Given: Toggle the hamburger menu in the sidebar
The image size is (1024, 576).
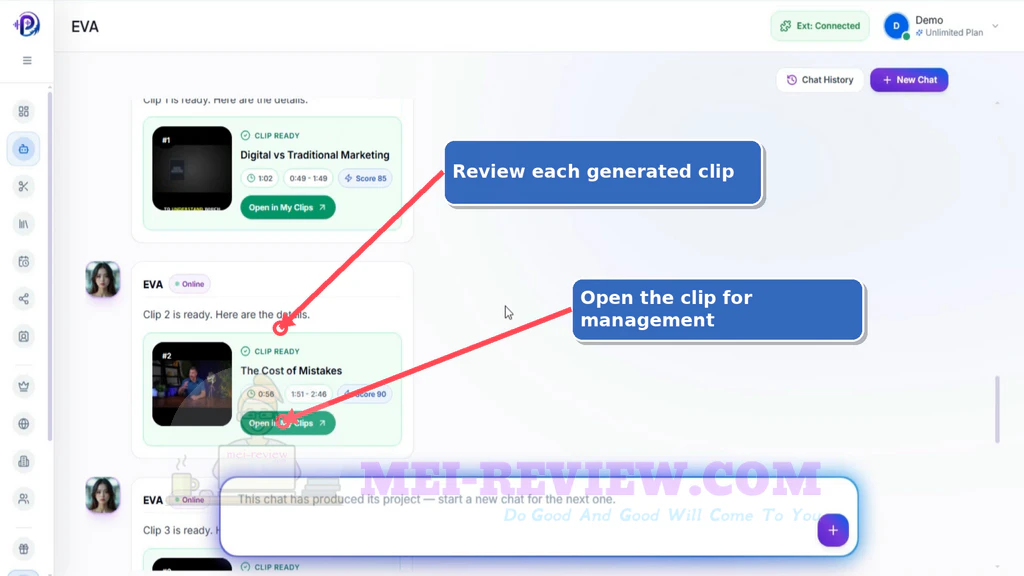Looking at the screenshot, I should [x=27, y=61].
